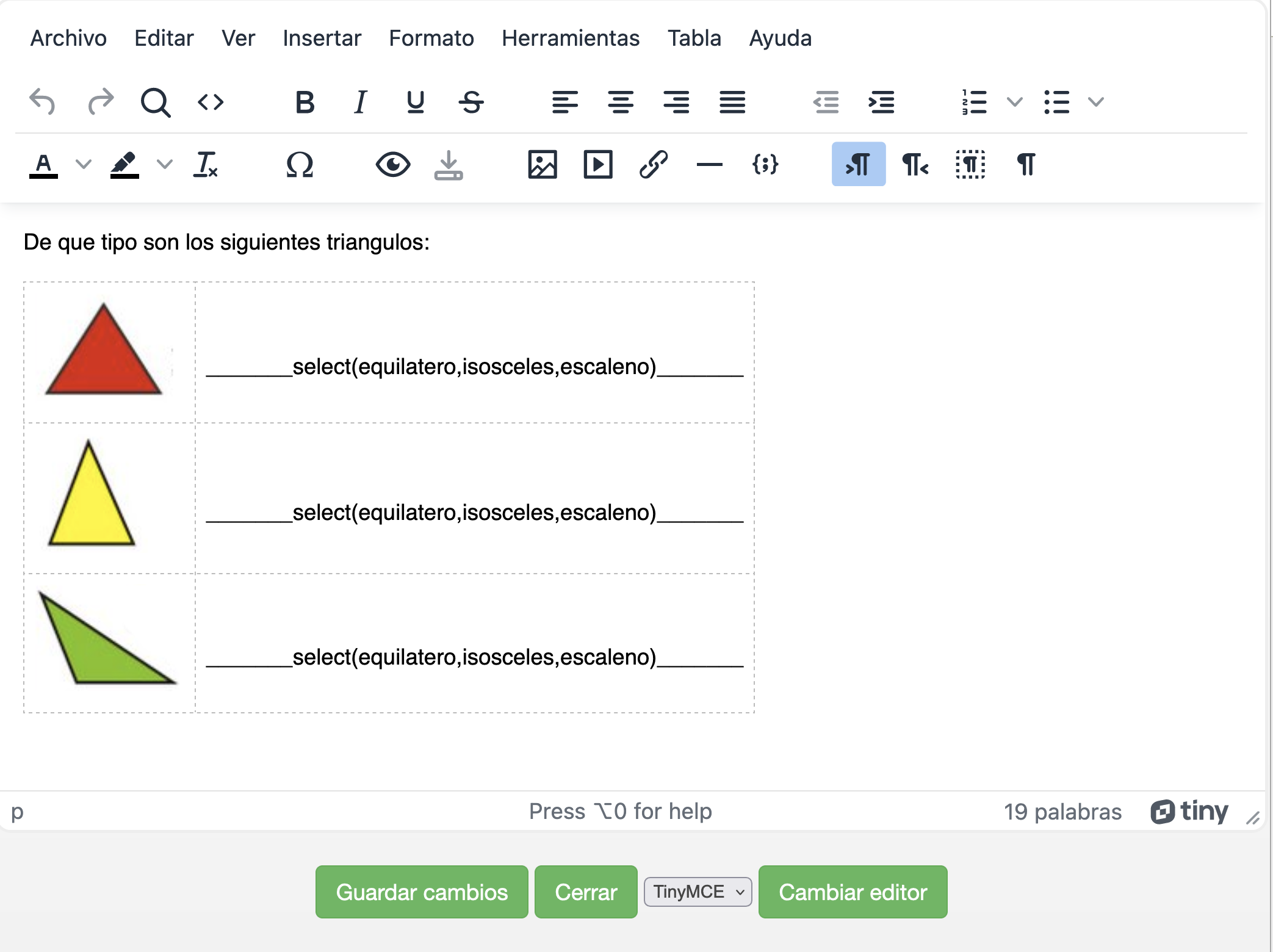Open the code sample braces tool
Image resolution: width=1273 pixels, height=952 pixels.
765,164
